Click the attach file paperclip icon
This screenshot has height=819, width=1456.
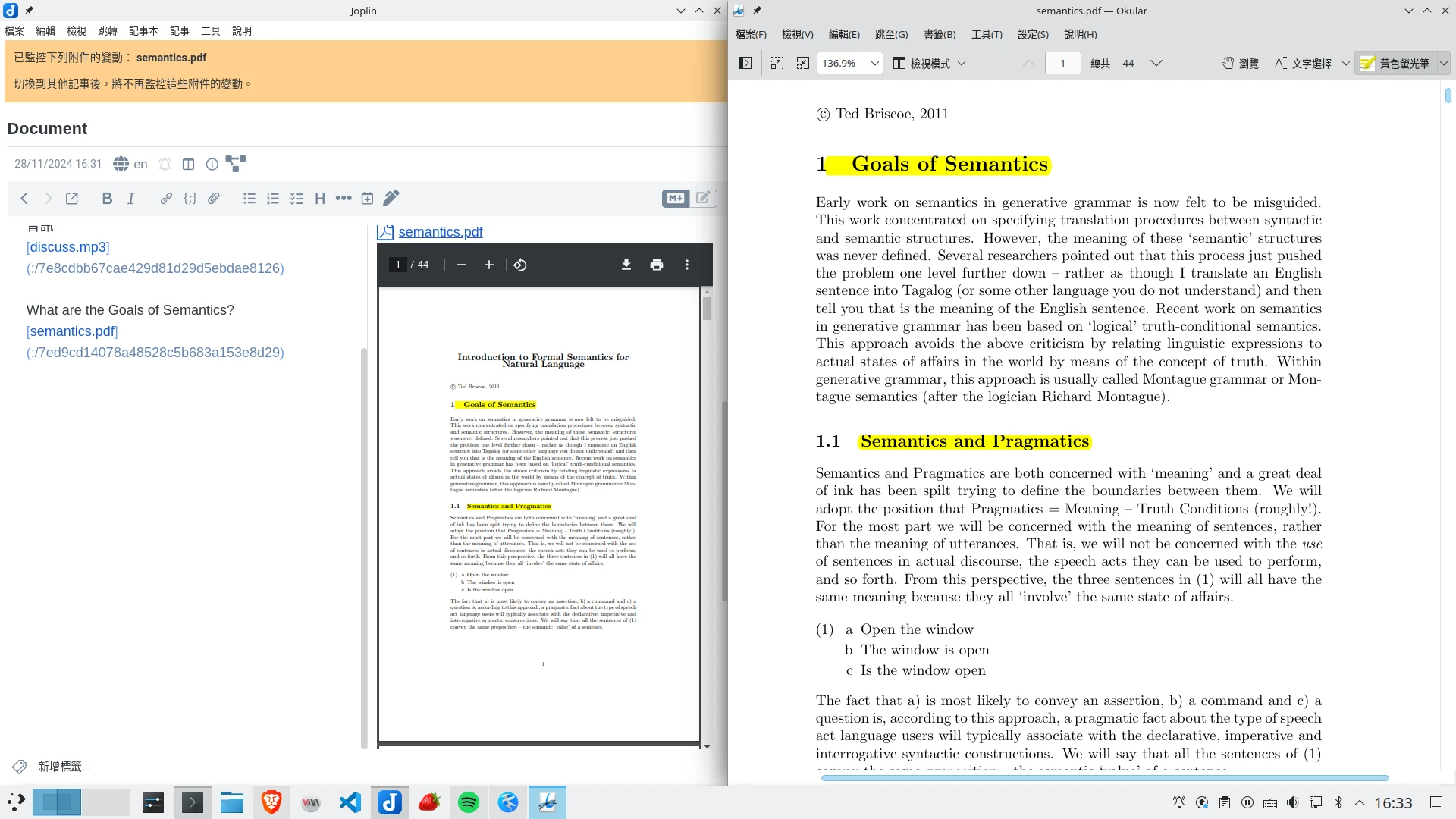point(214,199)
